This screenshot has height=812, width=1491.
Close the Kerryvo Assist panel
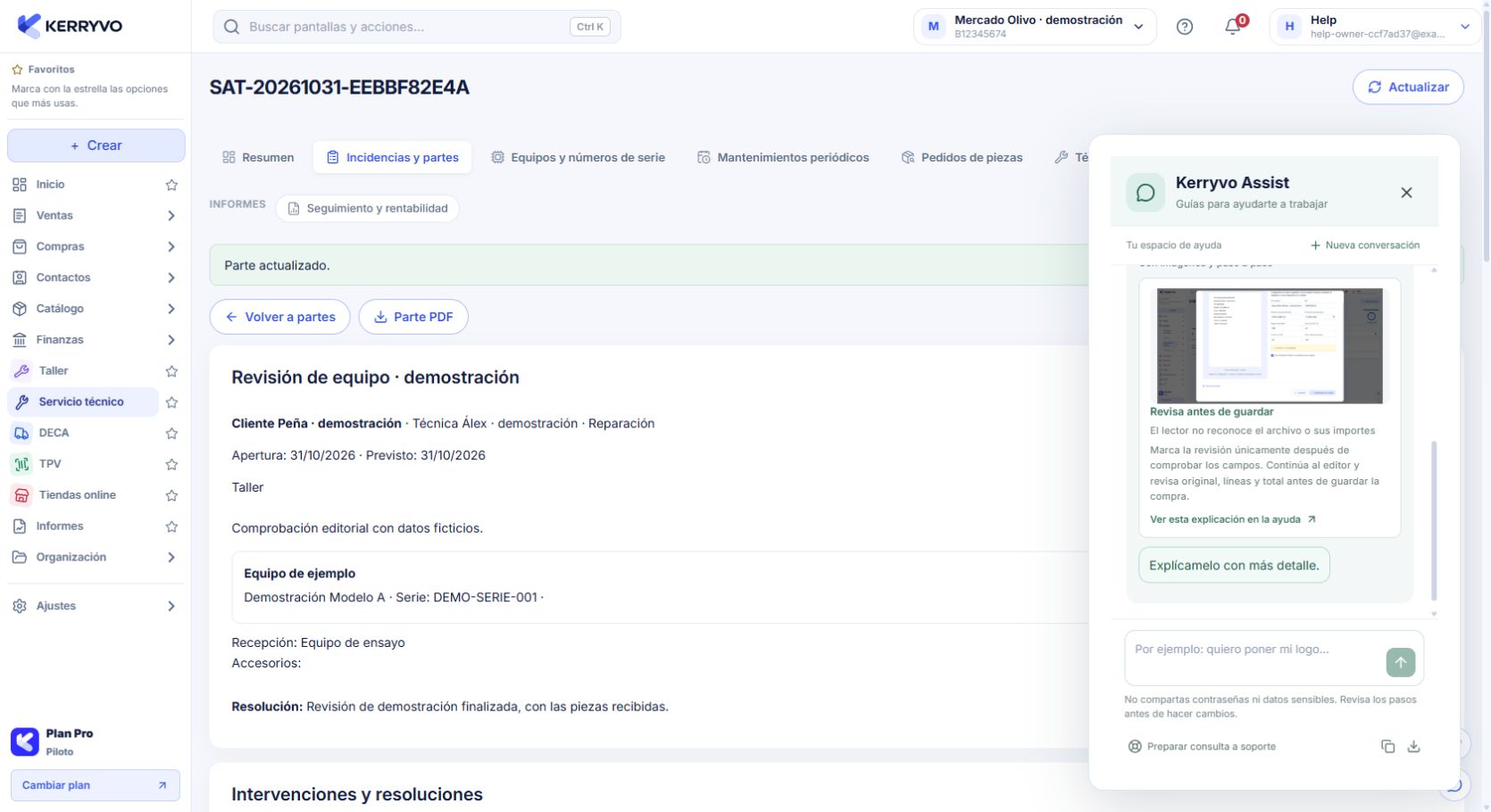(x=1406, y=193)
